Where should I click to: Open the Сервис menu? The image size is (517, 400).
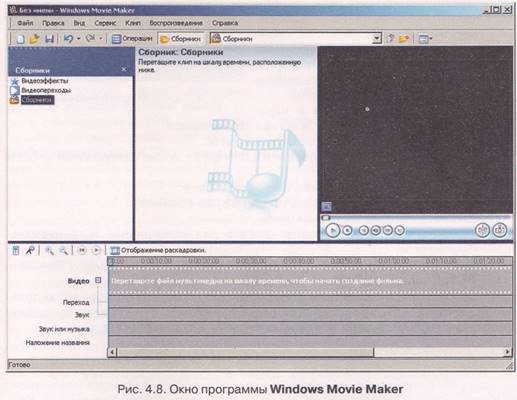[x=105, y=23]
